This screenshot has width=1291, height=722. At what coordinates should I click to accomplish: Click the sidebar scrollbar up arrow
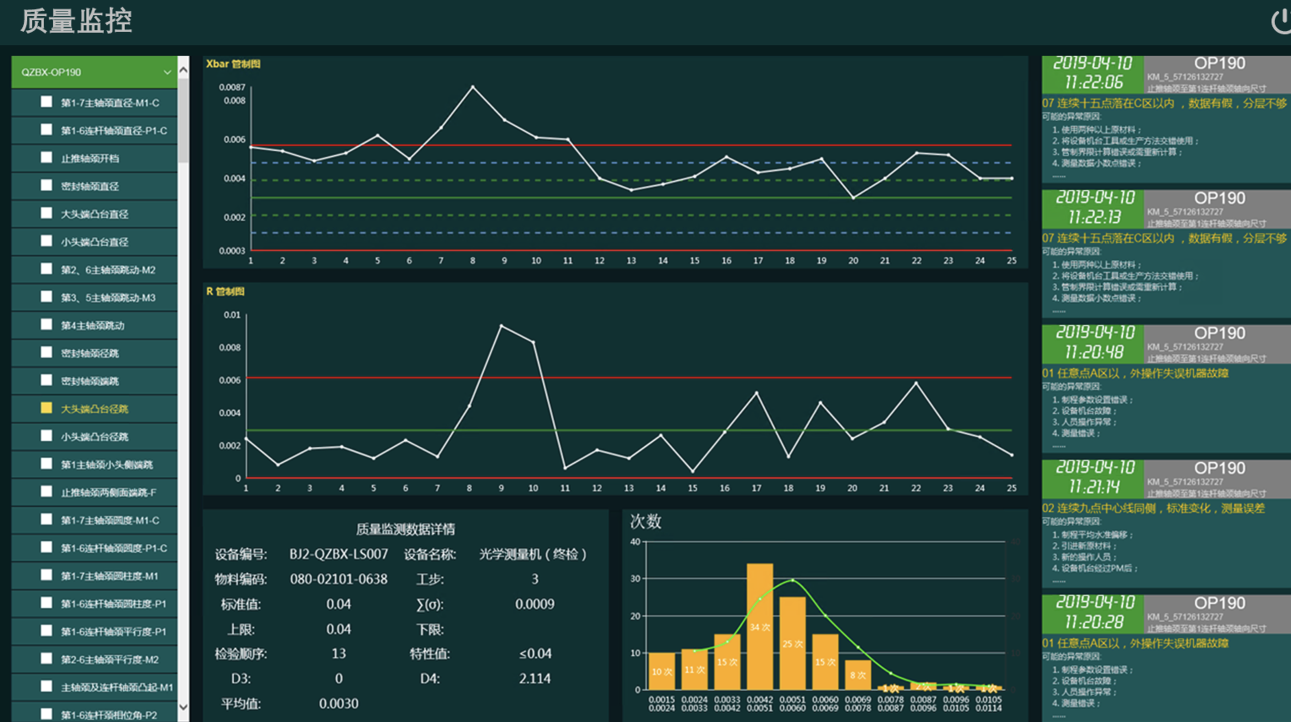click(x=183, y=68)
